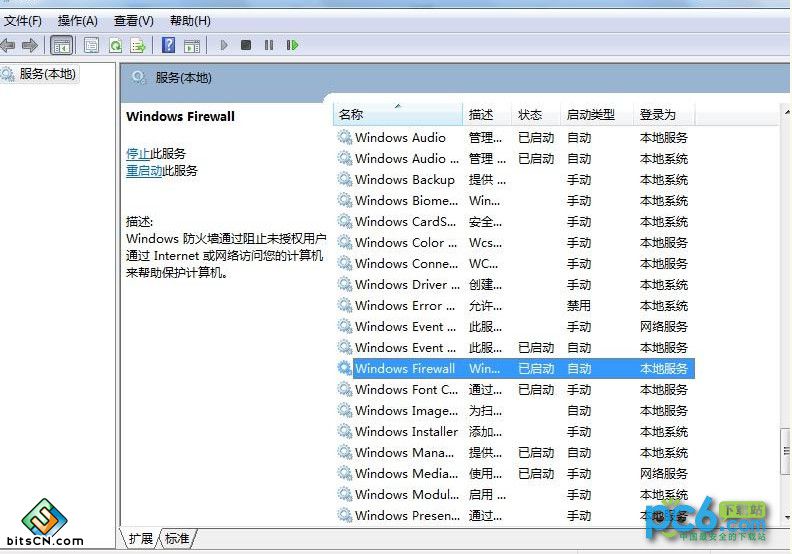Toggle the console tree pane icon

click(x=63, y=45)
